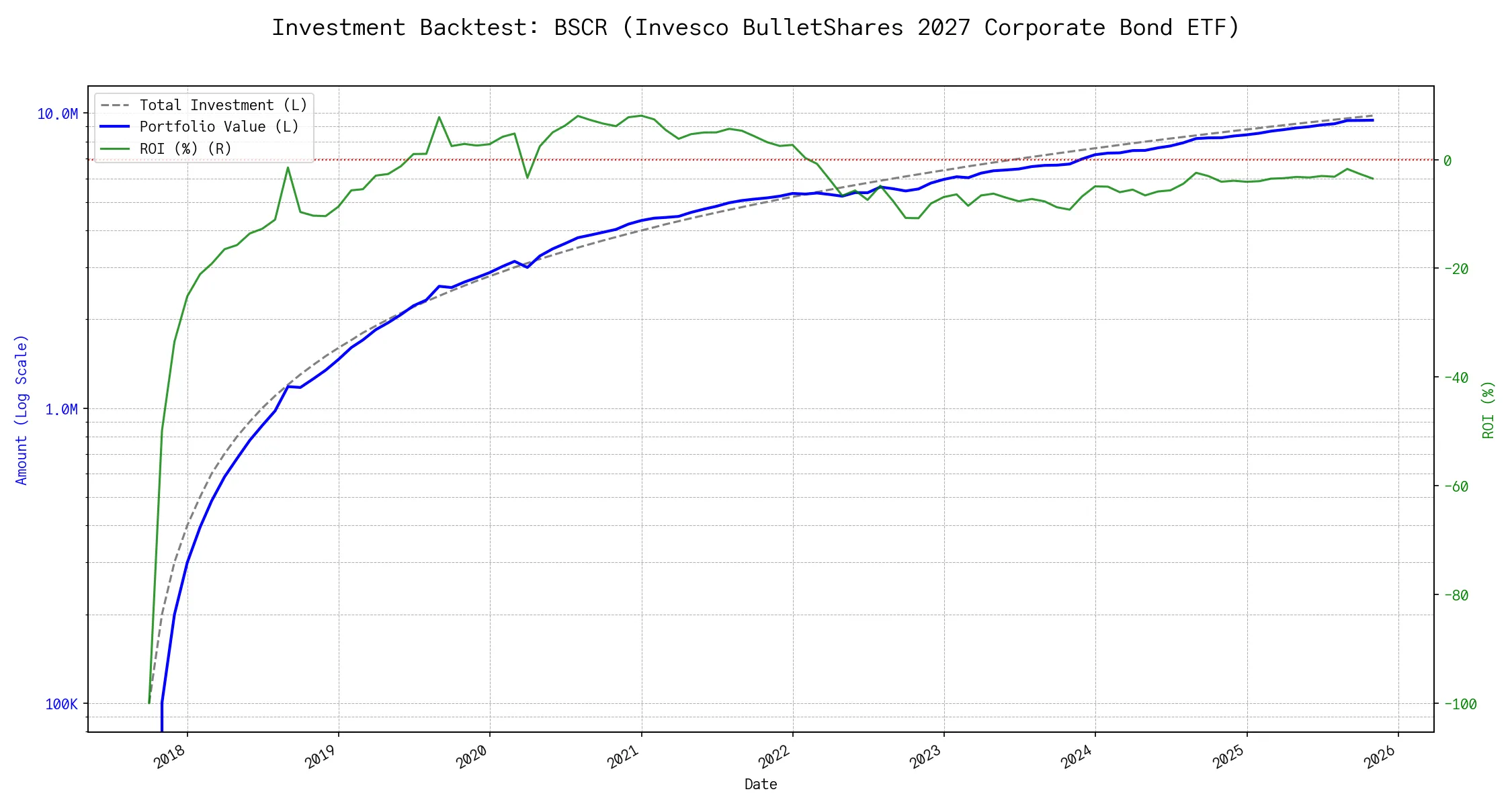The height and width of the screenshot is (806, 1512).
Task: Click the Portfolio Value legend entry
Action: click(x=219, y=127)
